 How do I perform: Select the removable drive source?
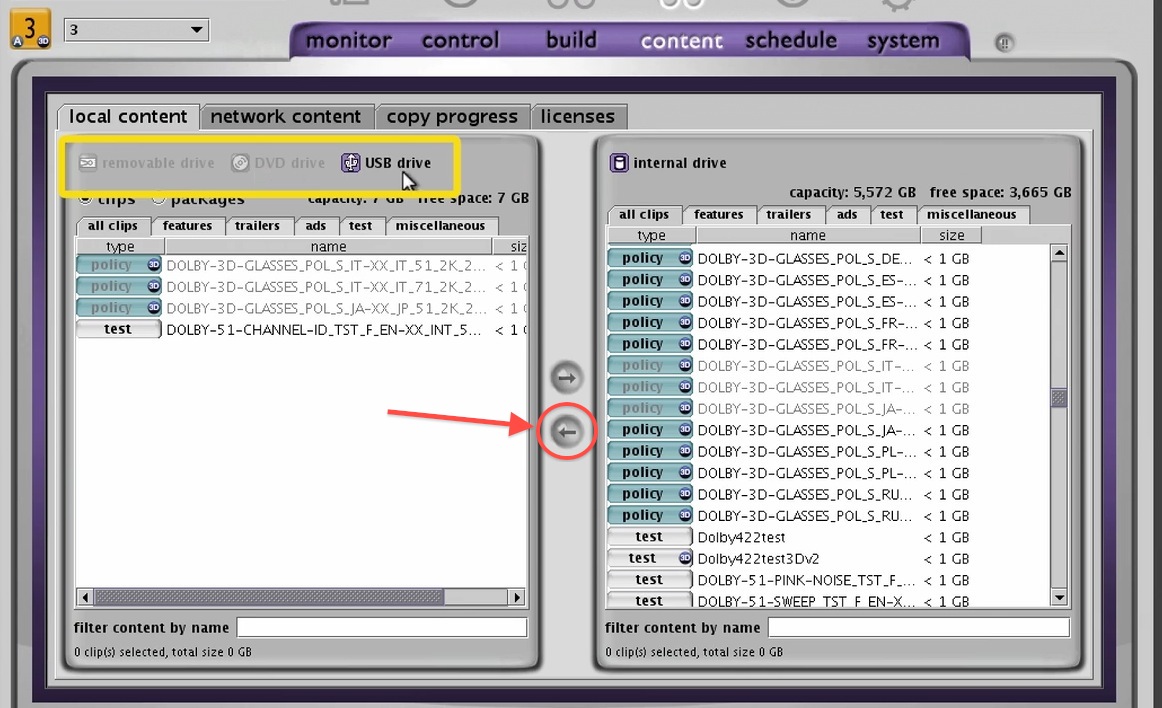(147, 163)
